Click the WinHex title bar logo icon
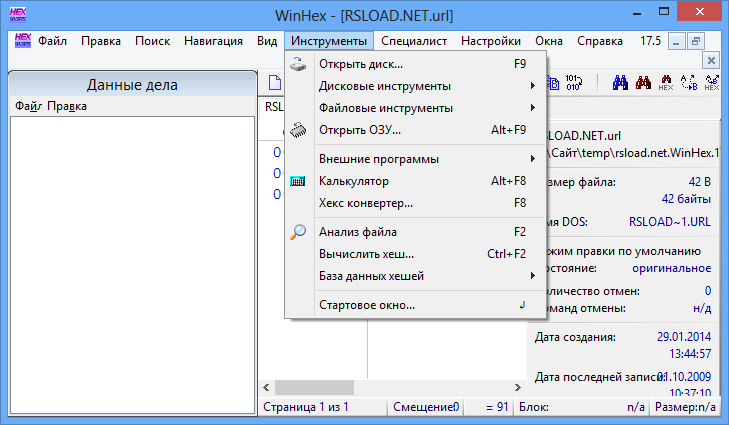729x425 pixels. tap(18, 14)
